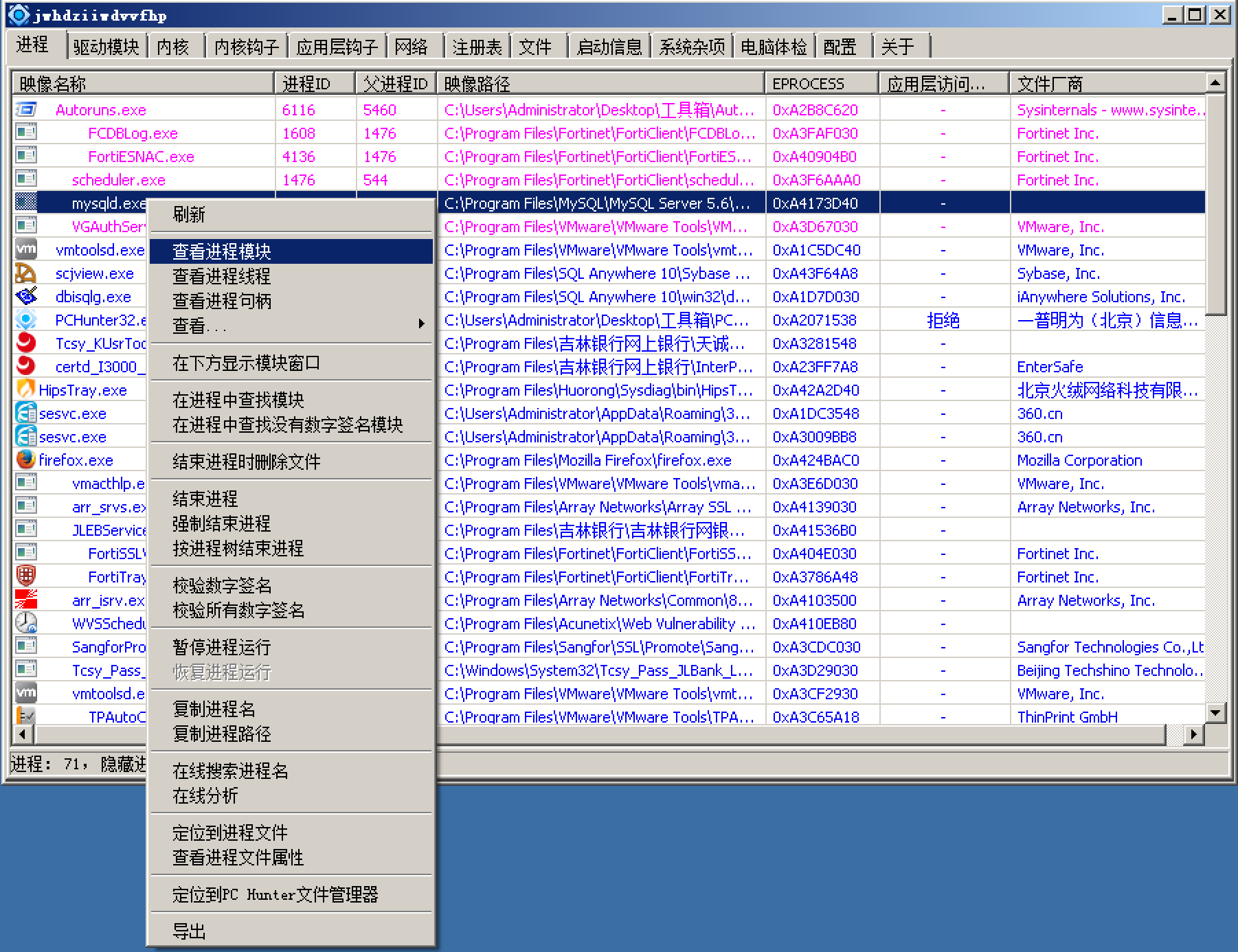Choose 复制进程名 menu item
The height and width of the screenshot is (952, 1238).
point(291,709)
